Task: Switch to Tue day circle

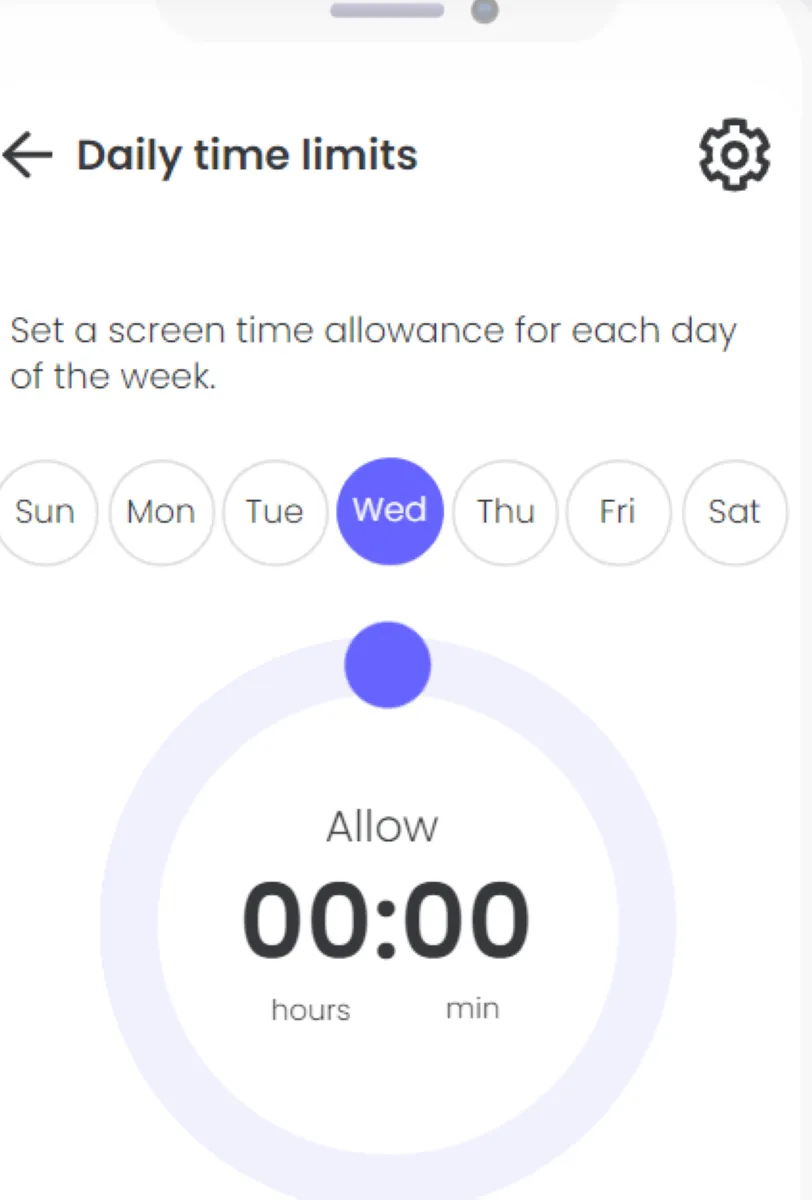Action: [275, 511]
